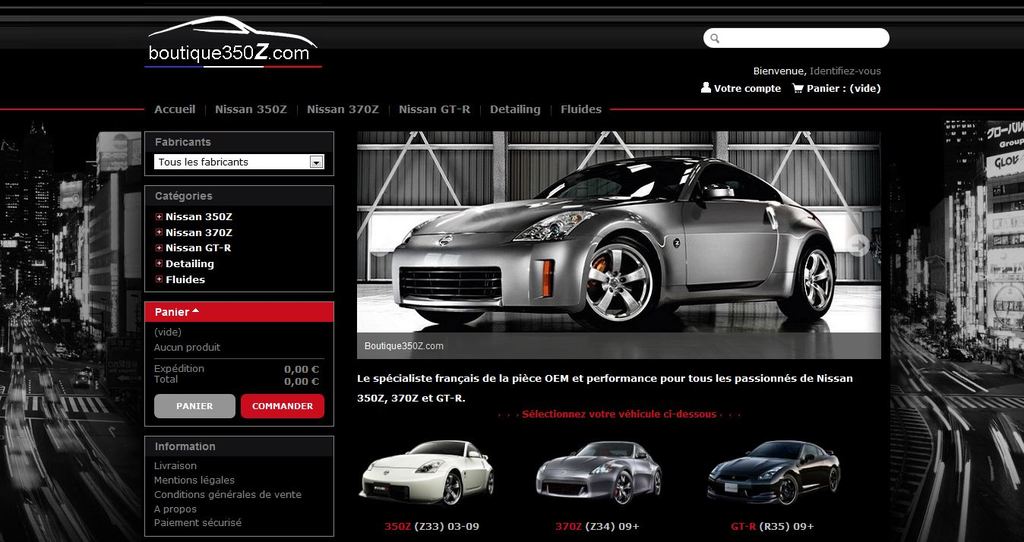1024x542 pixels.
Task: Expand the Fluides category plus
Action: click(159, 279)
